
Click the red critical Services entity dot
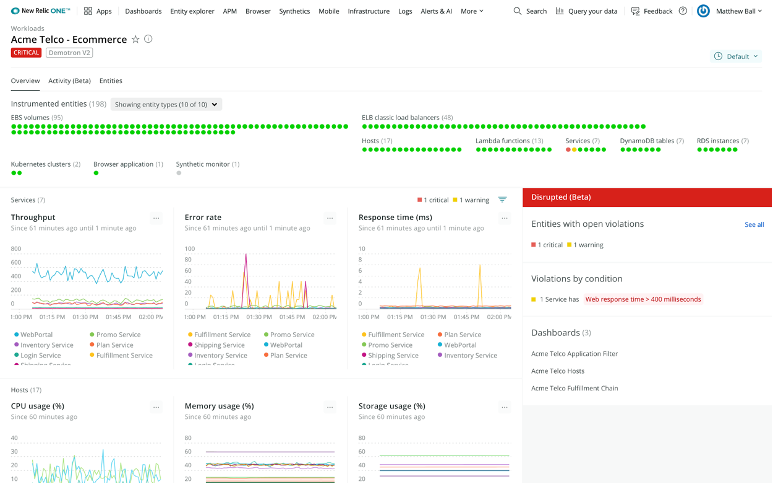(x=568, y=150)
